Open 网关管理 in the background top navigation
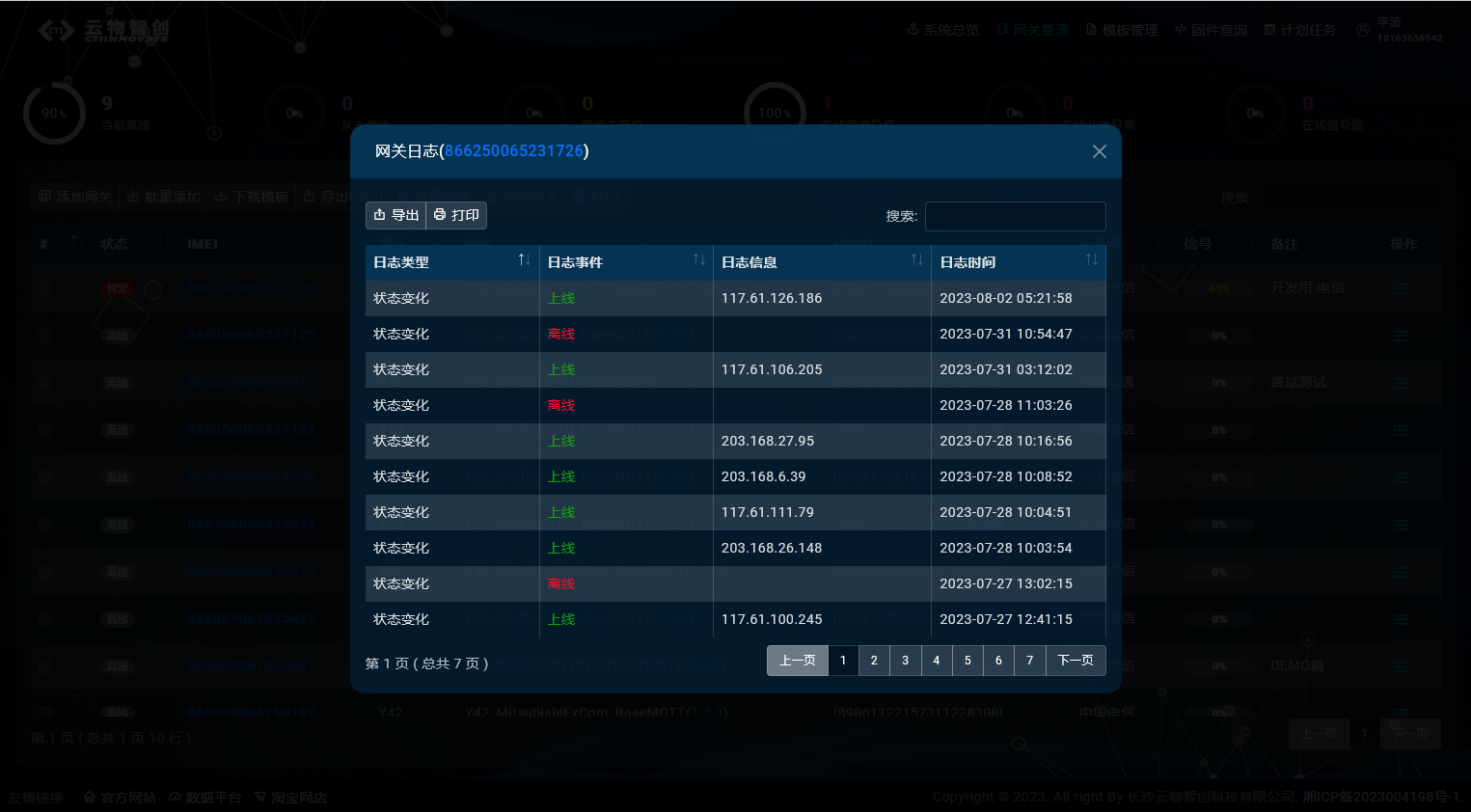This screenshot has width=1471, height=812. 1032,30
